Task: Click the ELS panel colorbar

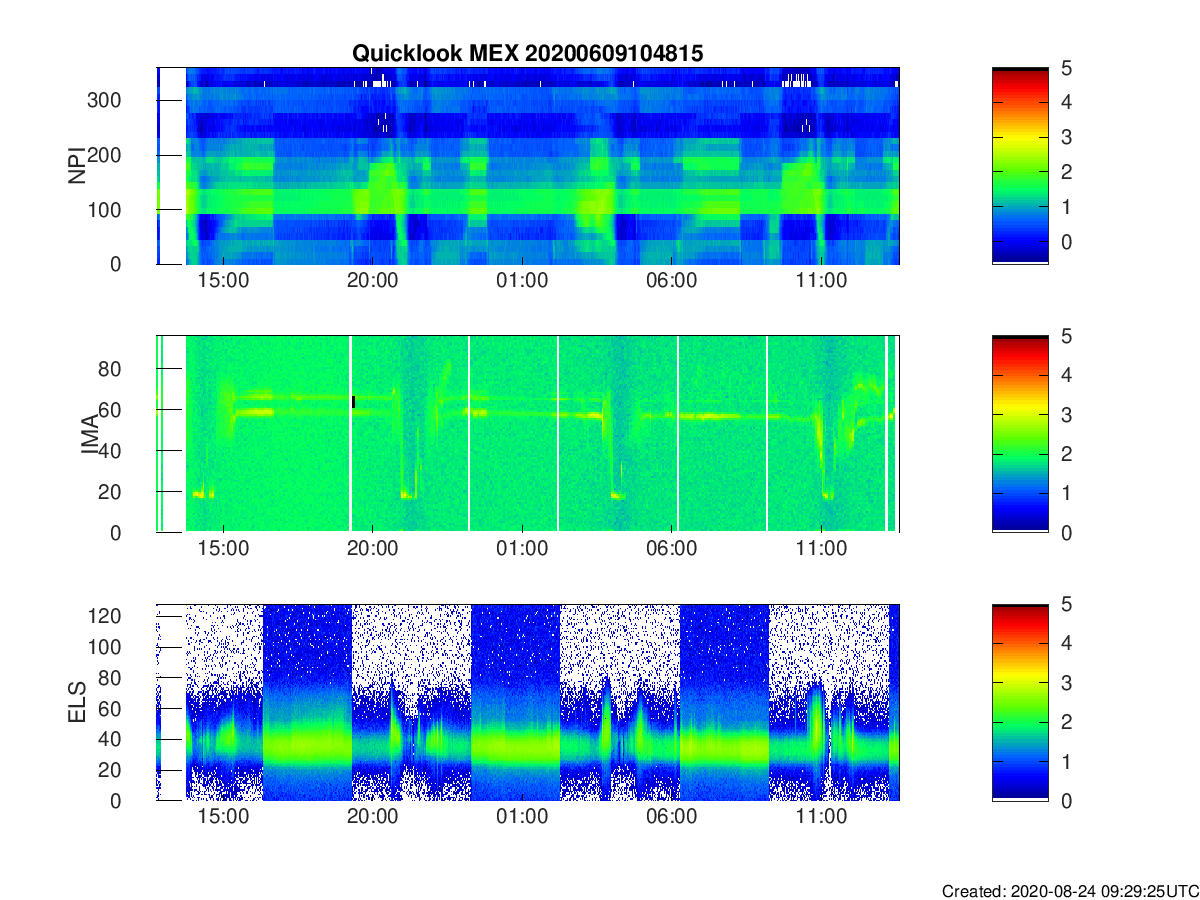Action: (x=1020, y=702)
